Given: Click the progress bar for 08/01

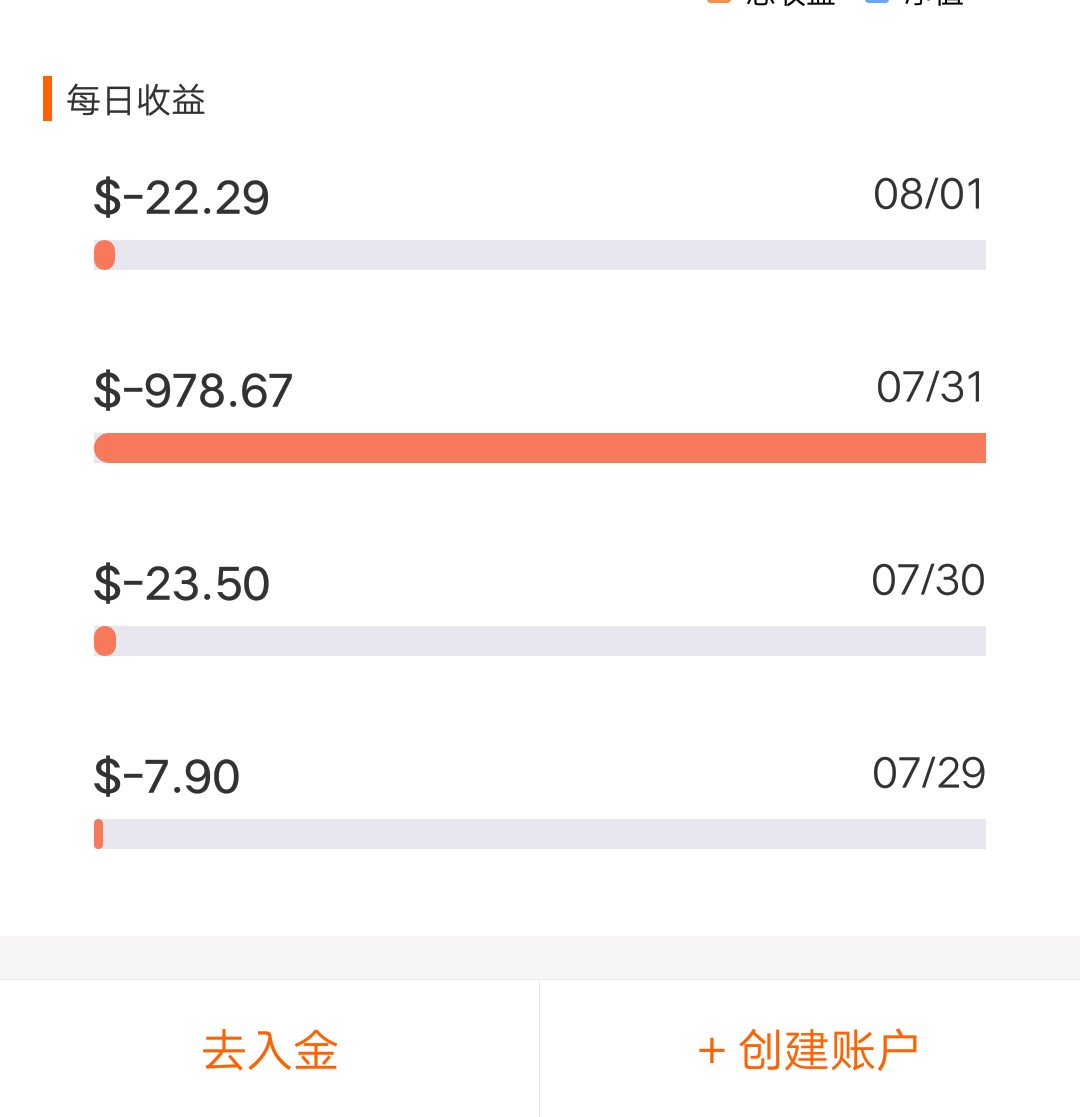Looking at the screenshot, I should click(x=540, y=255).
